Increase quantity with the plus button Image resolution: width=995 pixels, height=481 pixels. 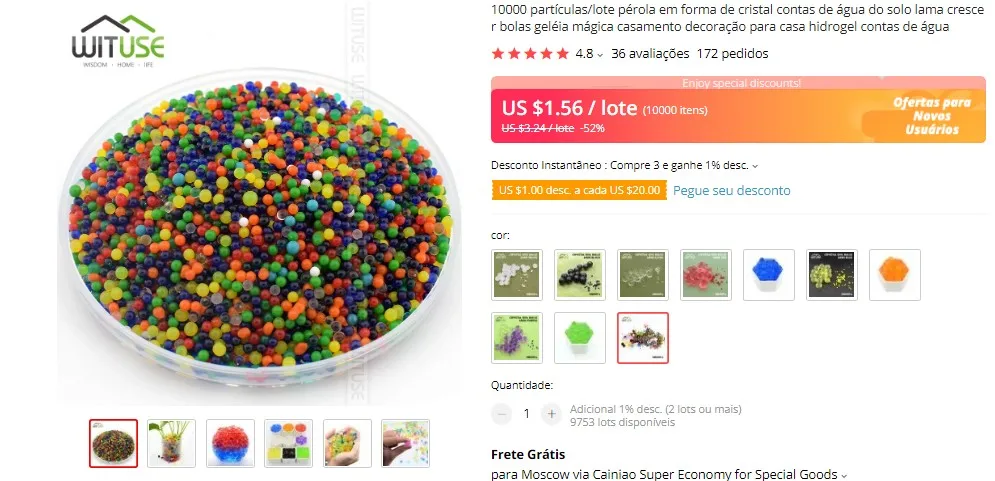tap(551, 414)
